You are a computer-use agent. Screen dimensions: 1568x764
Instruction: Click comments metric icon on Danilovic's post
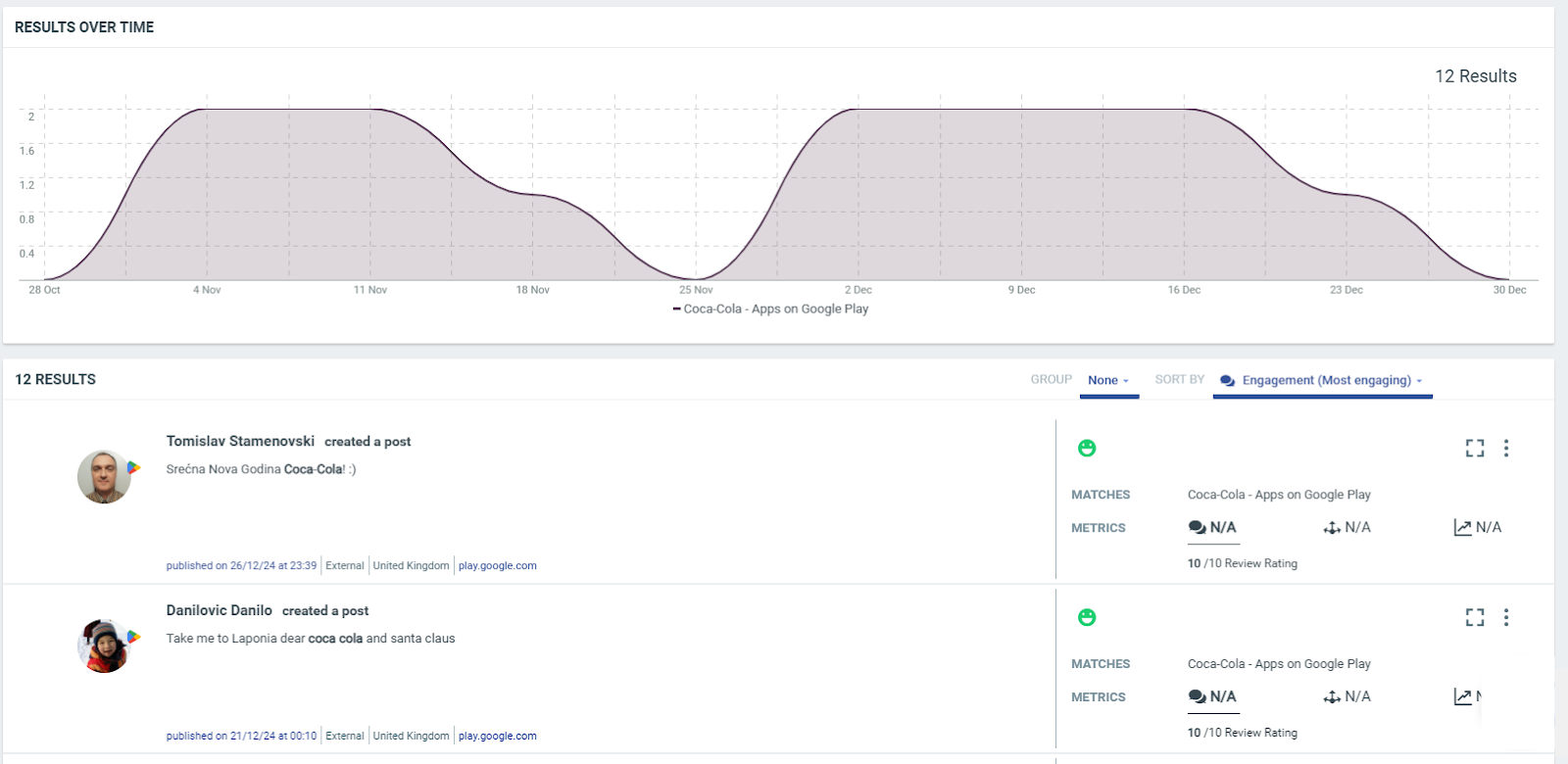1197,696
